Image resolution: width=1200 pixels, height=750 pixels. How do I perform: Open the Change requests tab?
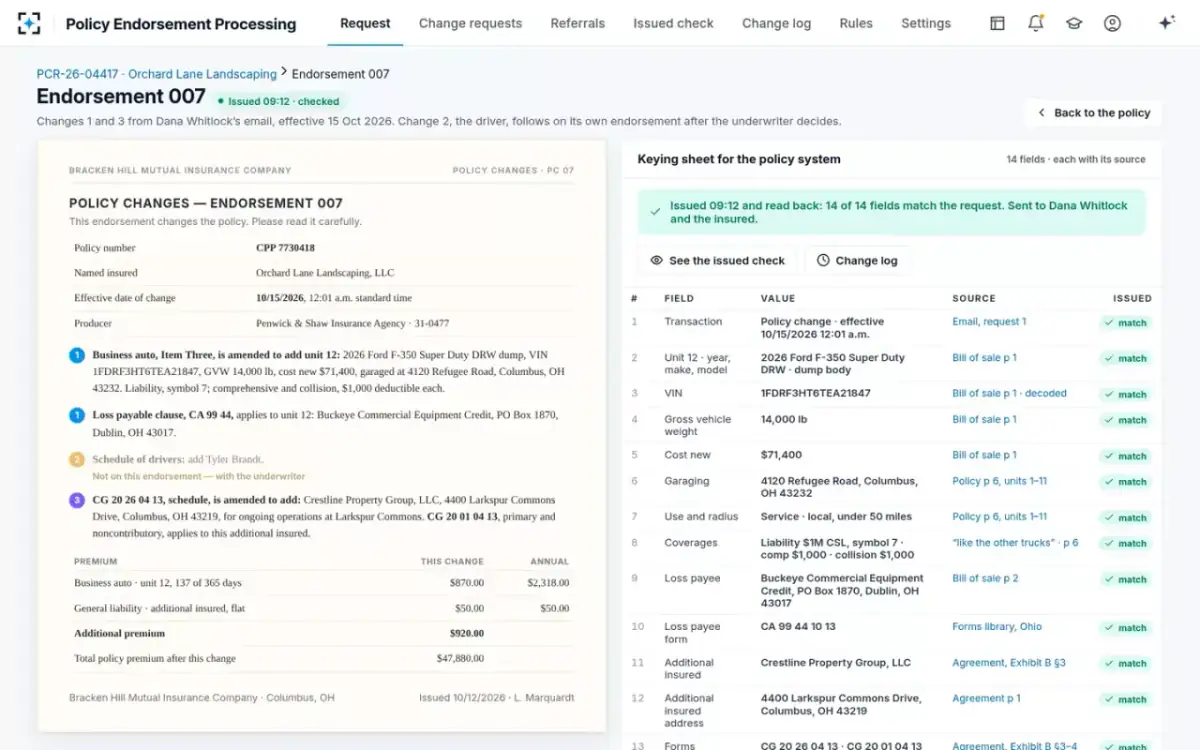tap(470, 23)
